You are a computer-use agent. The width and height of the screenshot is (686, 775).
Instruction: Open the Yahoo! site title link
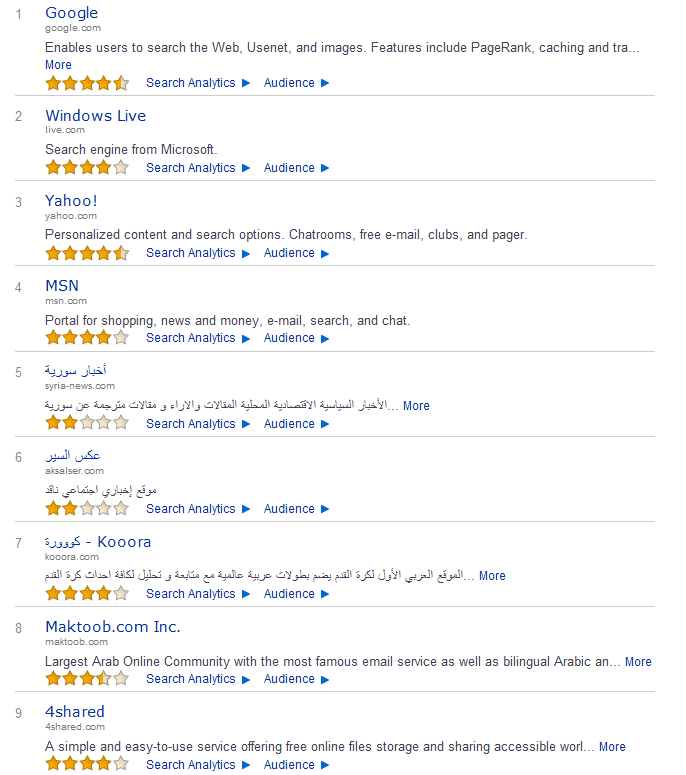click(x=71, y=201)
